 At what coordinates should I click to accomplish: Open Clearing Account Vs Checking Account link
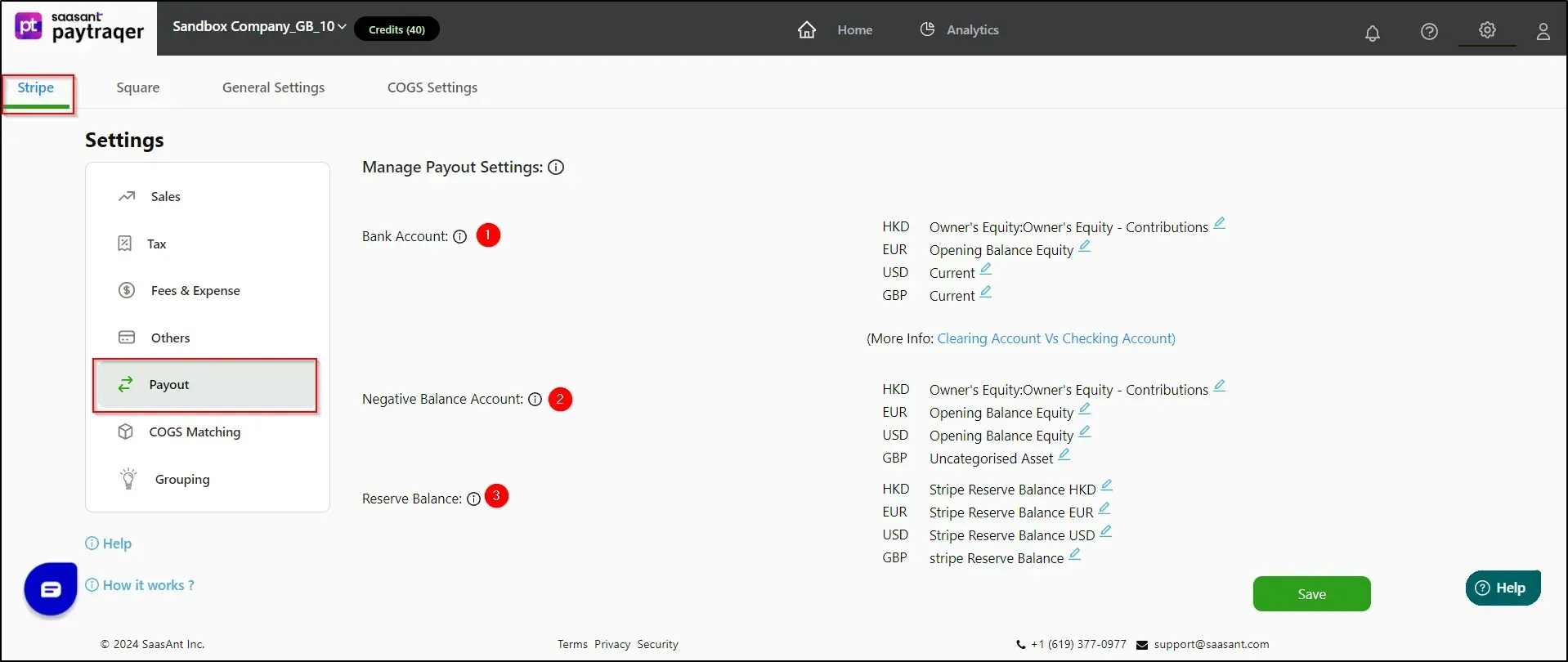1055,338
